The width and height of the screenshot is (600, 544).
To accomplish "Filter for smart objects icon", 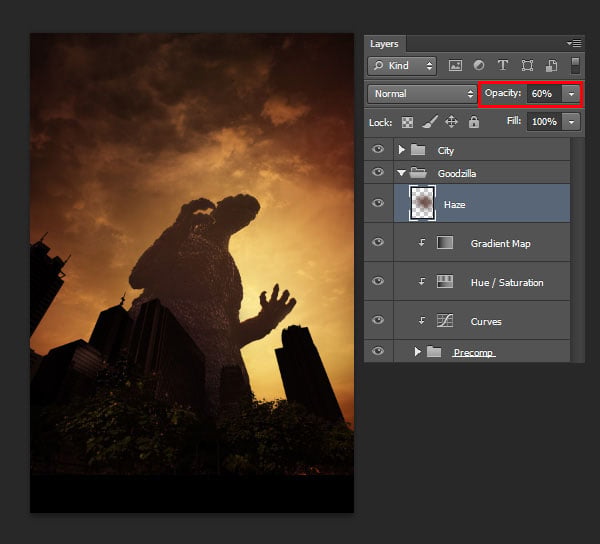I will pyautogui.click(x=551, y=66).
